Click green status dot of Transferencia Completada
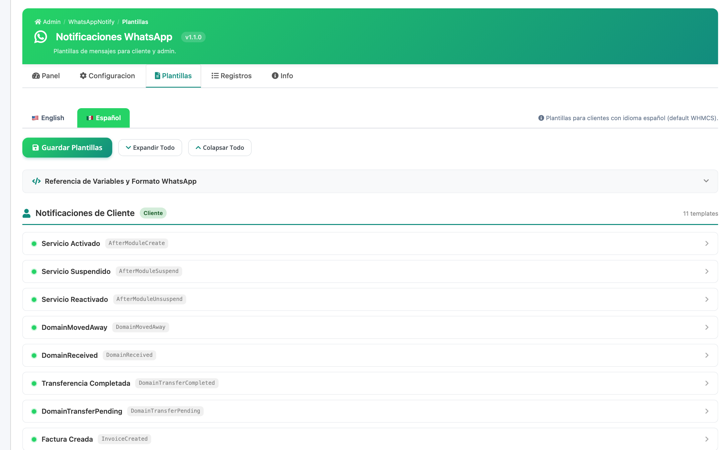Viewport: 720px width, 450px height. point(34,383)
